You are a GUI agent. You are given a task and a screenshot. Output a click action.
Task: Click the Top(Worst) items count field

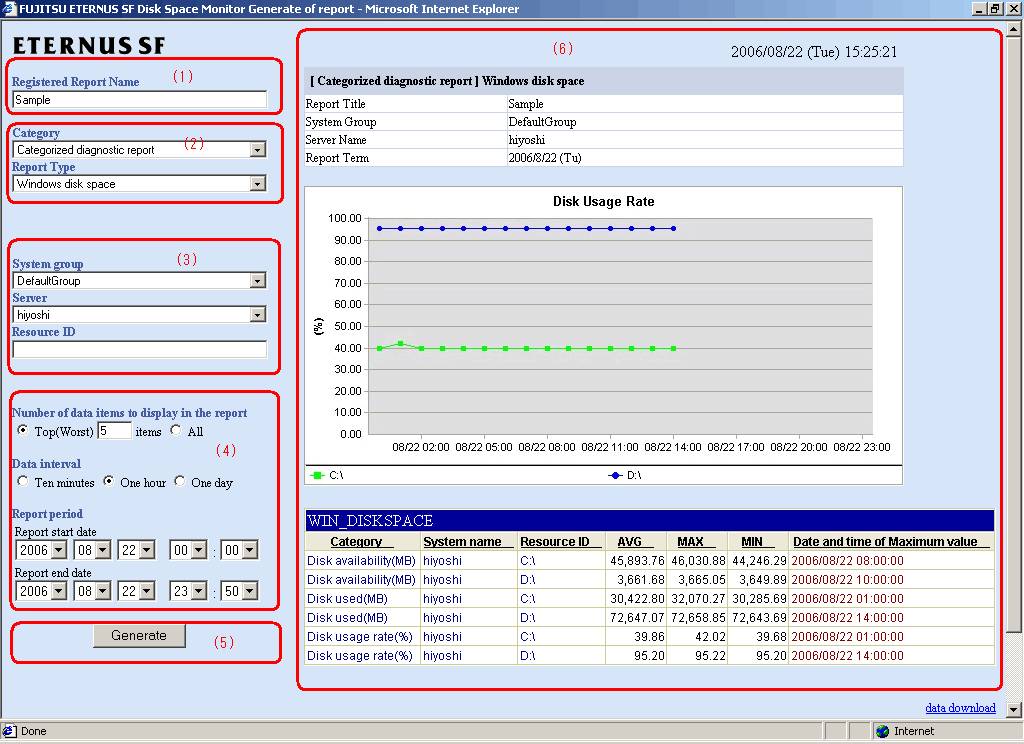(114, 431)
